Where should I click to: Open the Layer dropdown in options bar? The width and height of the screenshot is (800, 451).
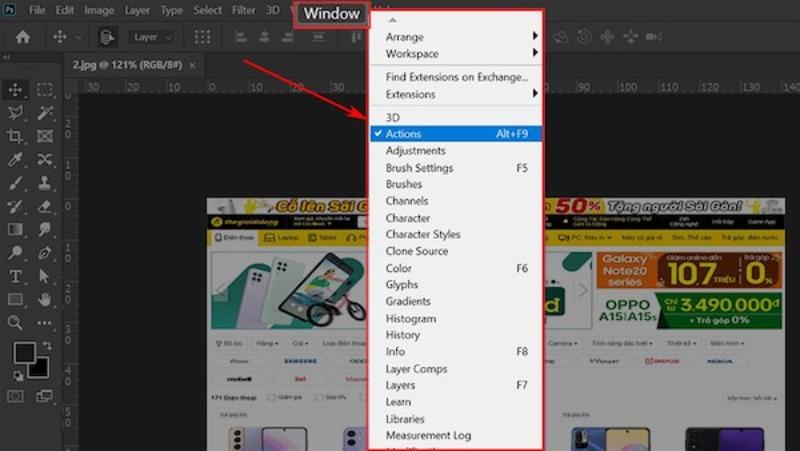(x=152, y=37)
